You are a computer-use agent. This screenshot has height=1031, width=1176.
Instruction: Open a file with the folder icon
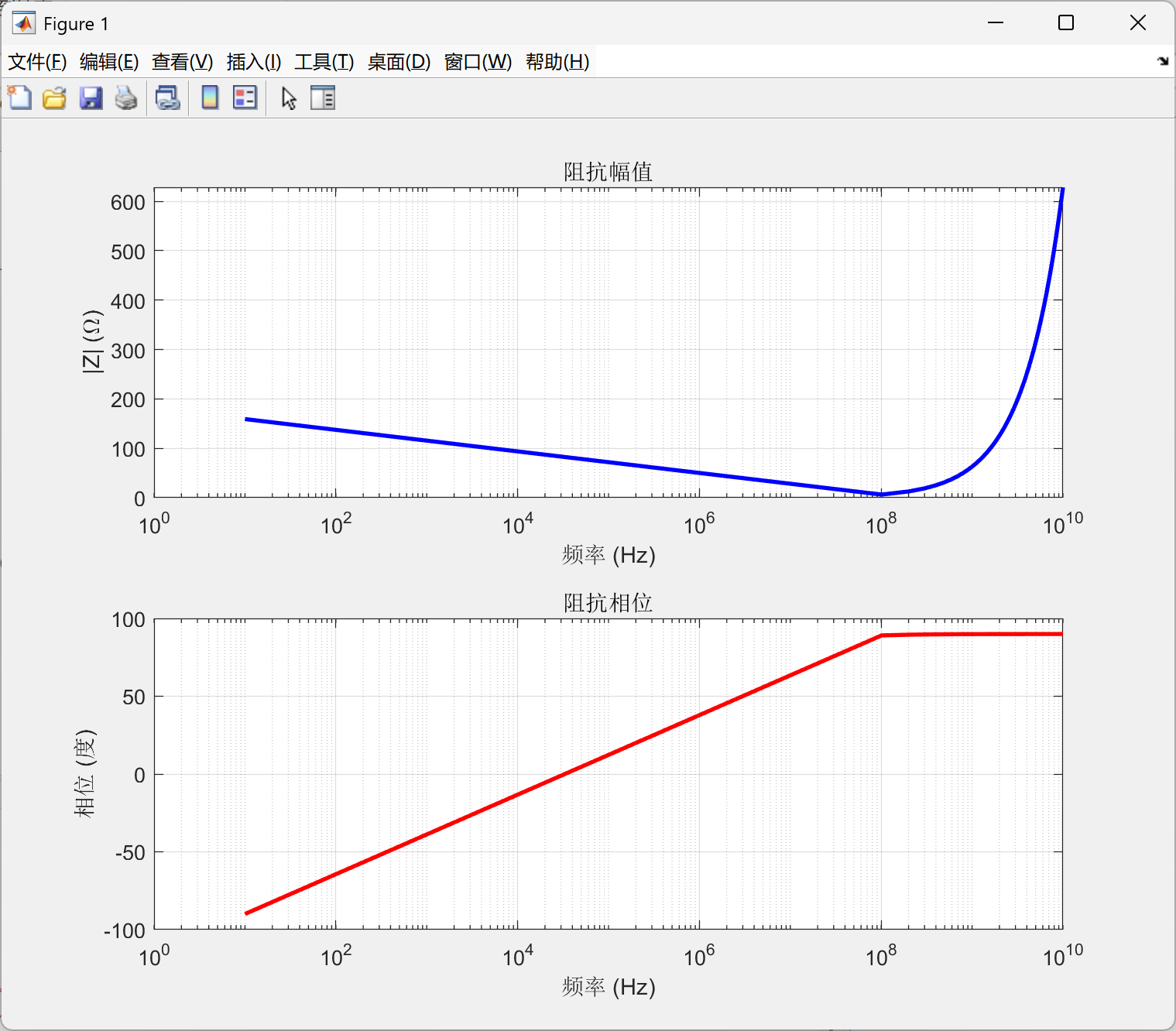pyautogui.click(x=54, y=98)
